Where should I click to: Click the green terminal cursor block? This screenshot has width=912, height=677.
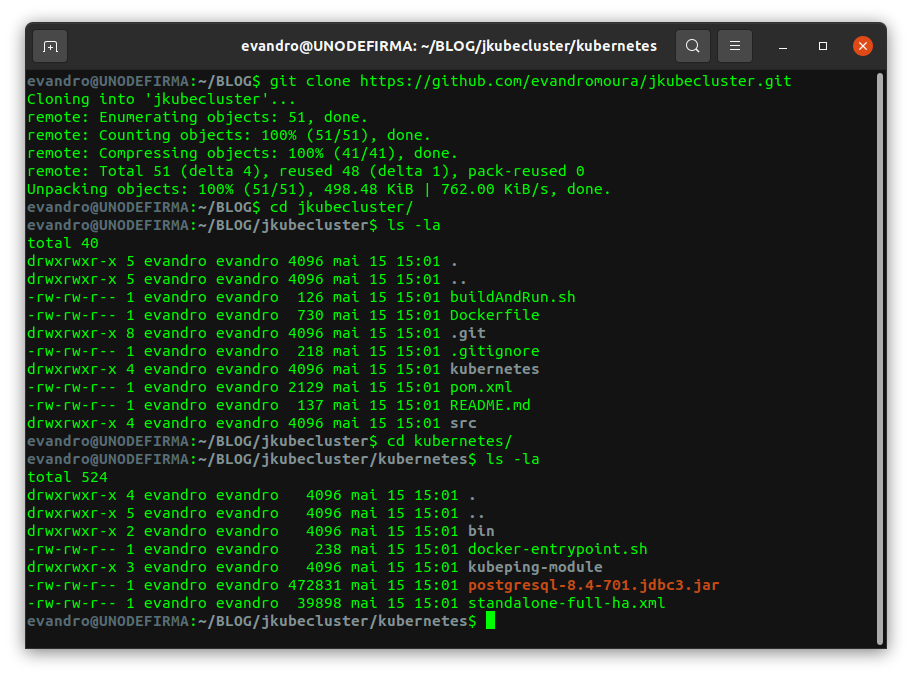pos(490,621)
